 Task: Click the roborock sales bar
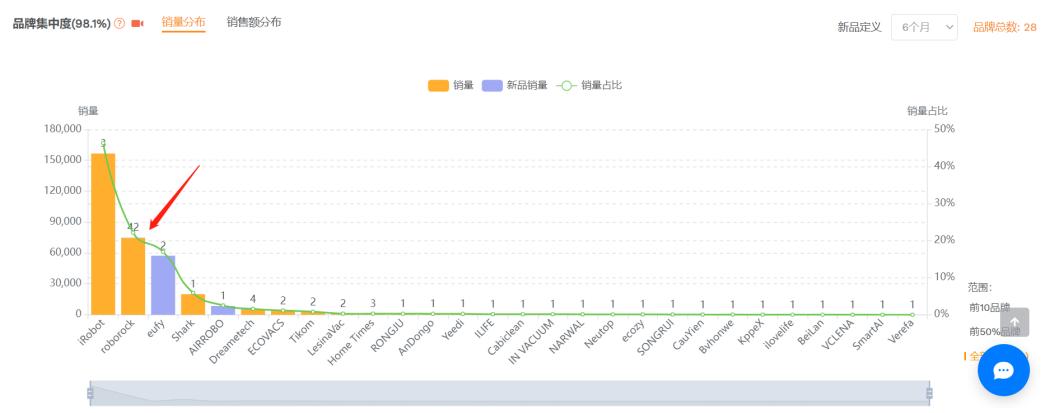133,276
